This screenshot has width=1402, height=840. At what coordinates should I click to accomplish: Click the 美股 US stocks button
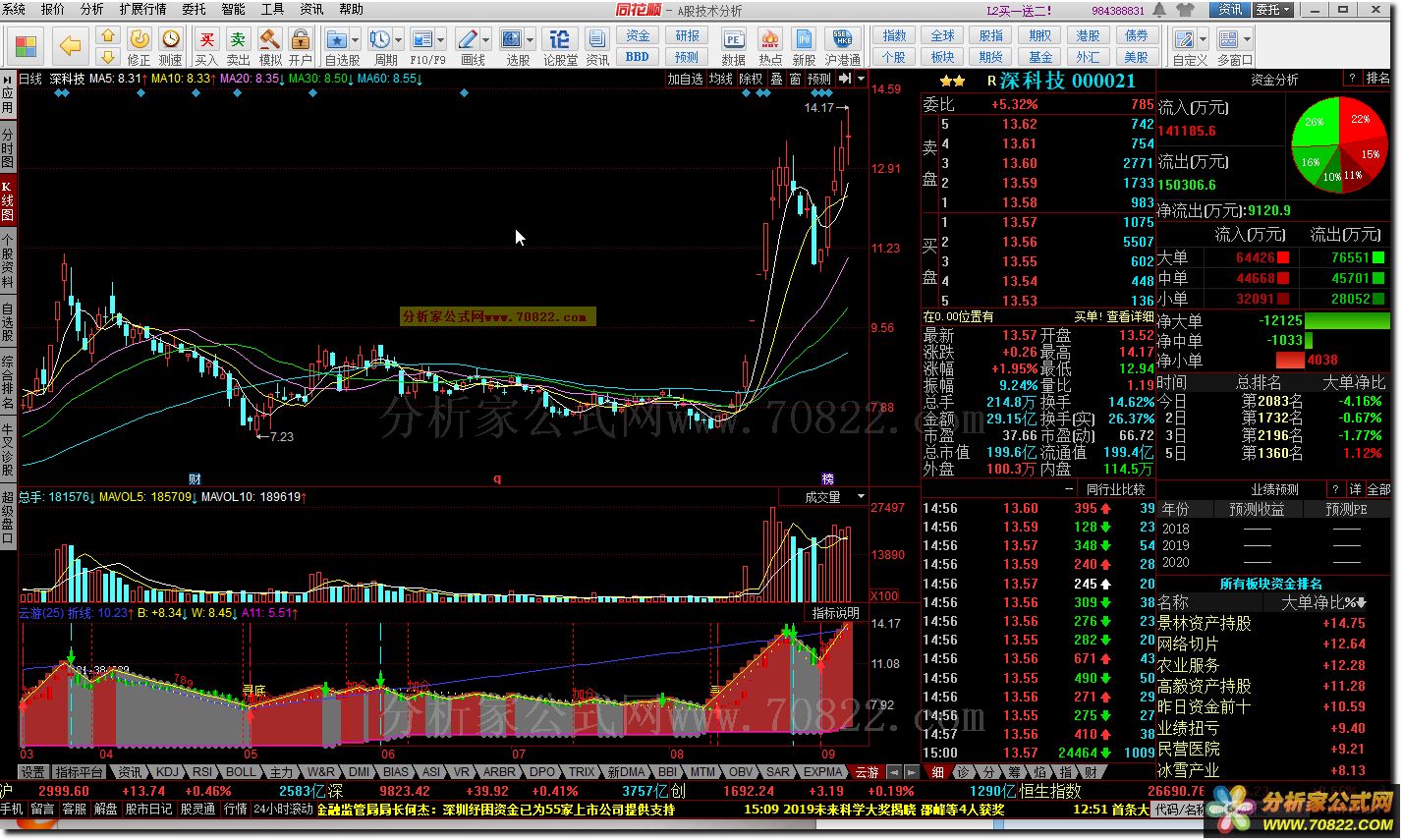[1137, 57]
